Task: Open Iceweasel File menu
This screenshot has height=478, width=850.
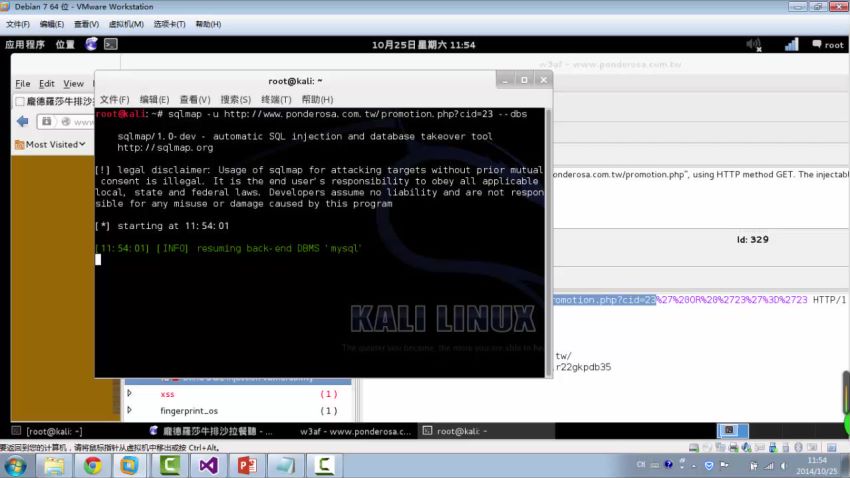Action: 22,83
